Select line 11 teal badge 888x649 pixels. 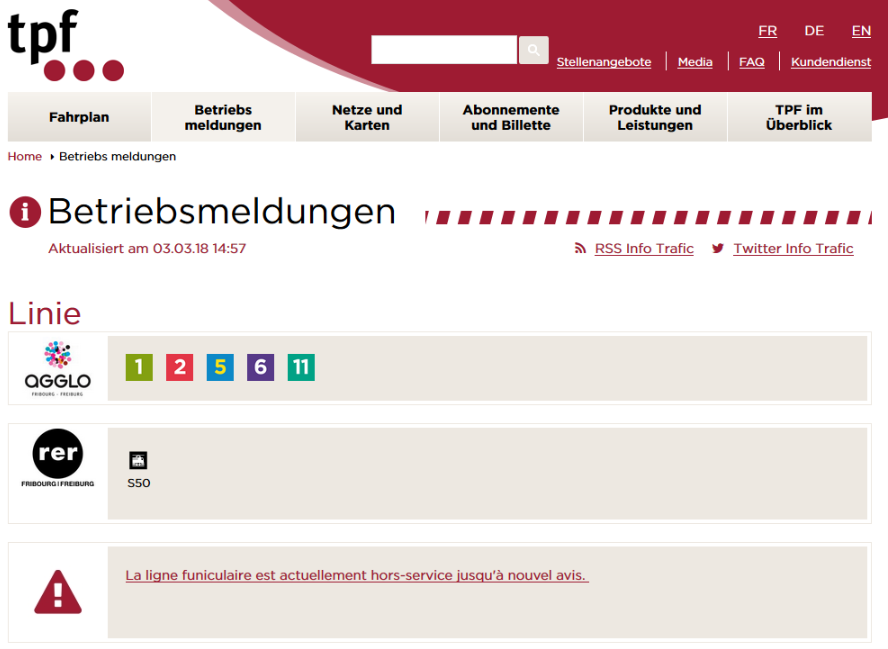click(x=301, y=367)
